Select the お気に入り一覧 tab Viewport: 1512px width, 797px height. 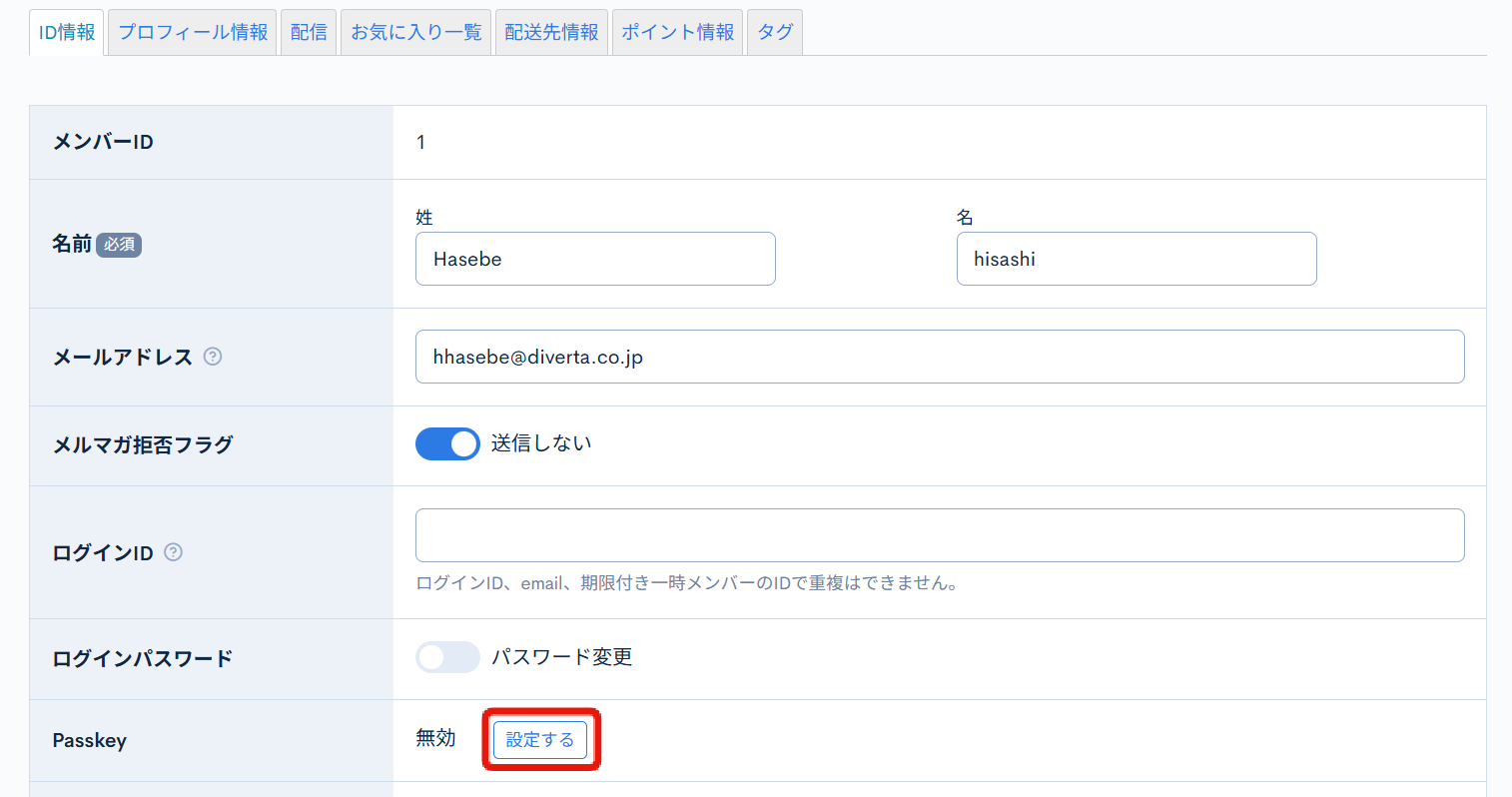(415, 31)
